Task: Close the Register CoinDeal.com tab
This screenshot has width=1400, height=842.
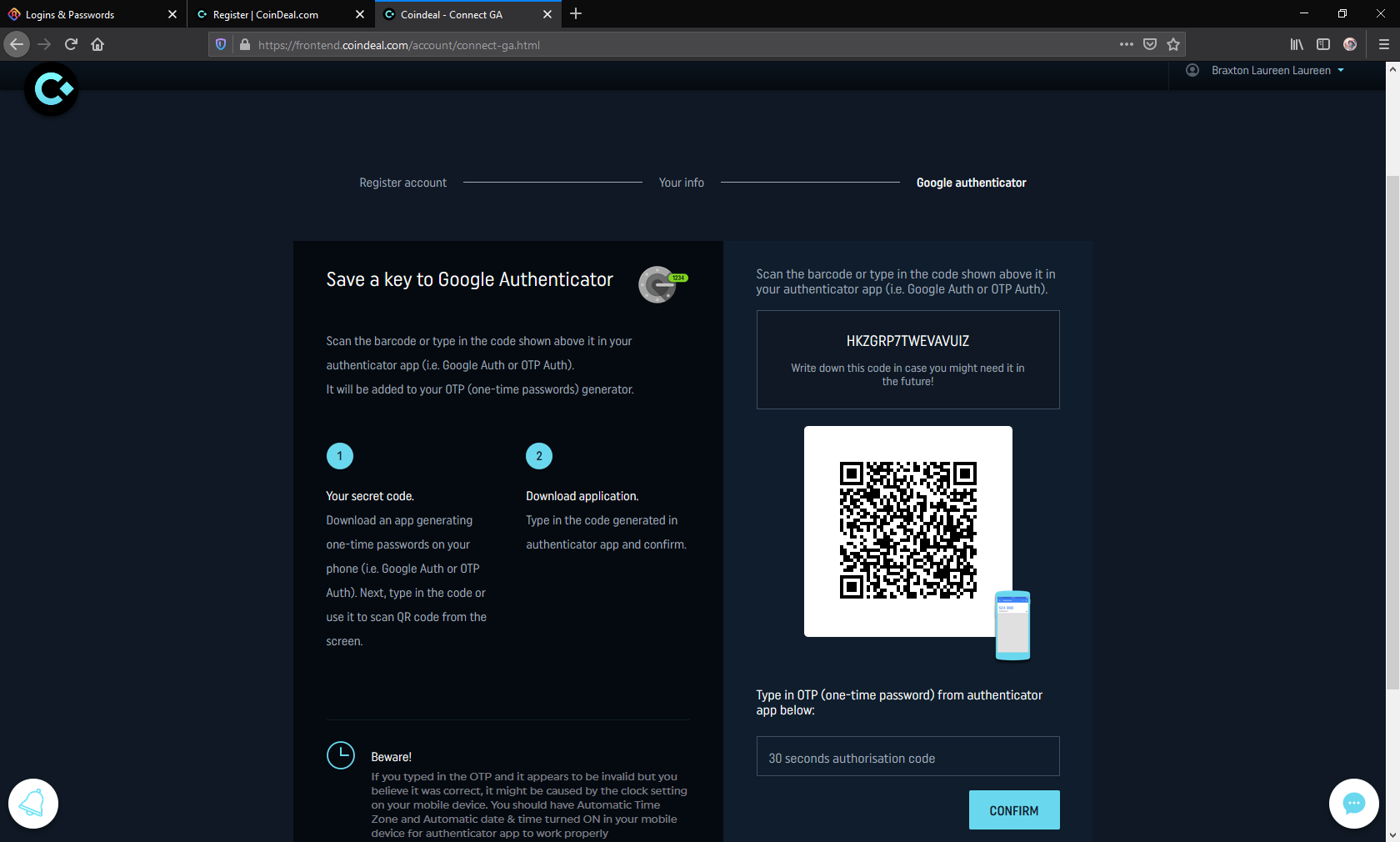Action: click(360, 14)
